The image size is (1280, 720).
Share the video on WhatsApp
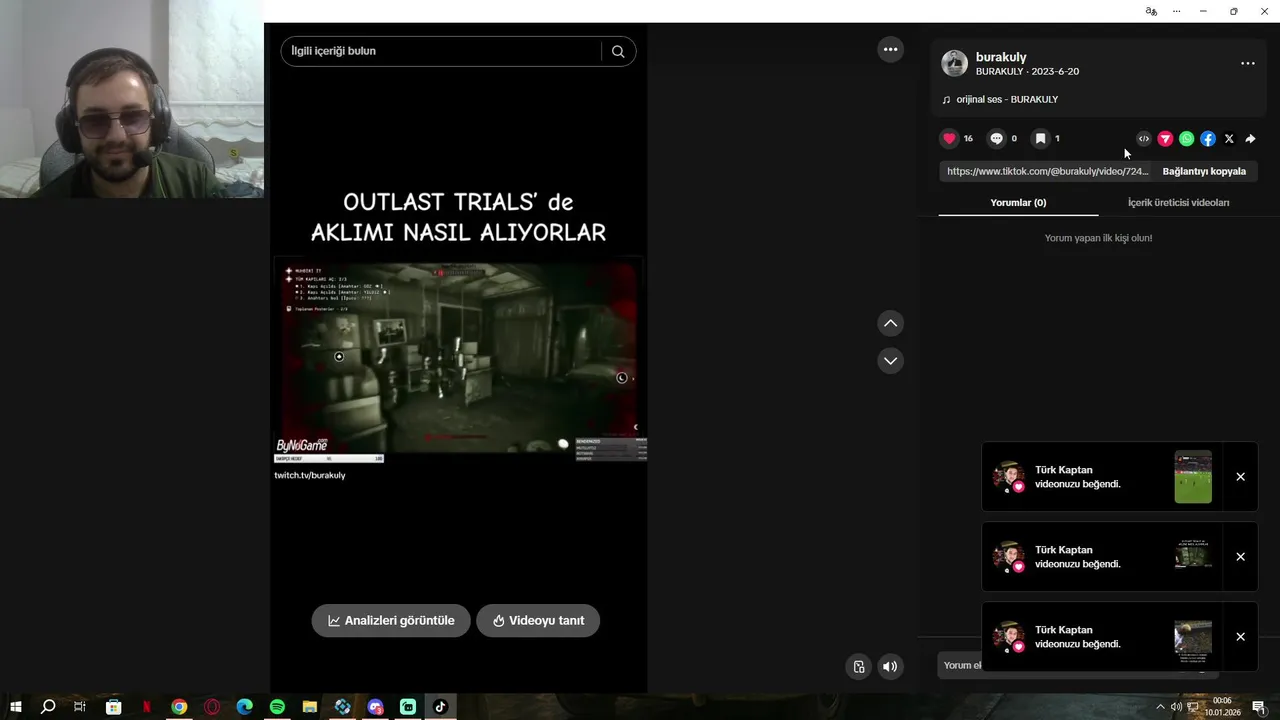point(1186,139)
